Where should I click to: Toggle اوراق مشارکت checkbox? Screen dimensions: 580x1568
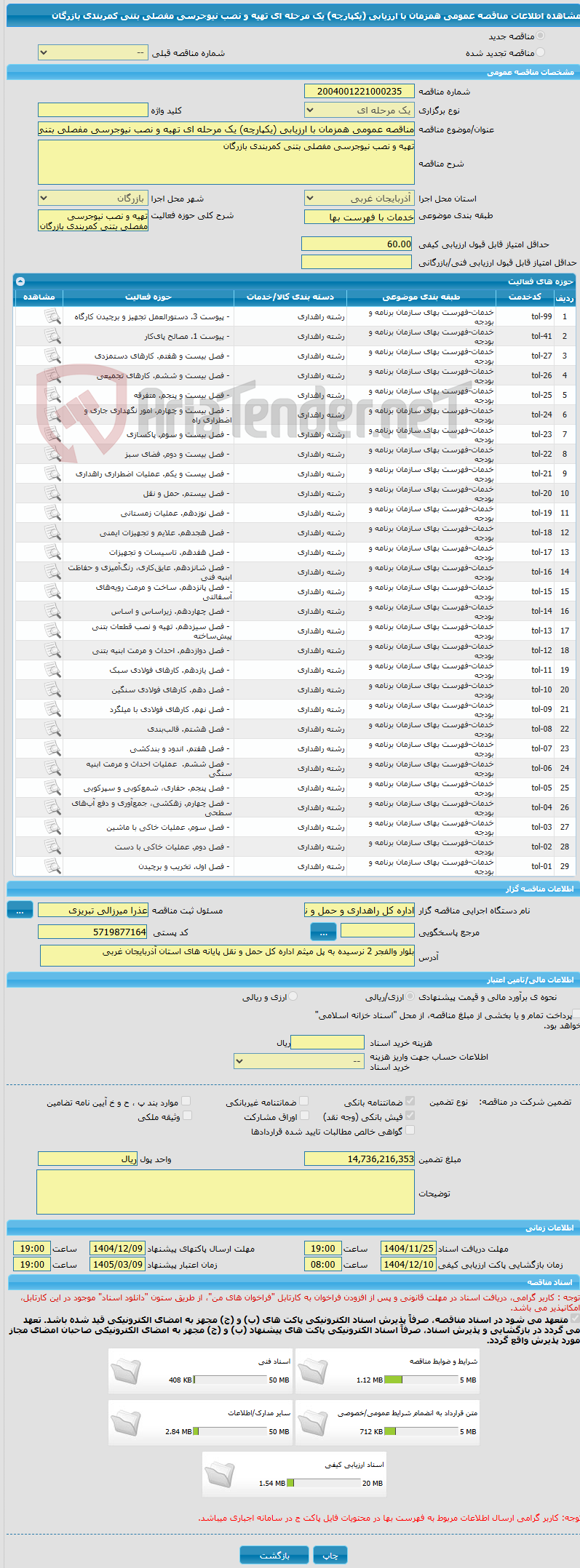[304, 1116]
